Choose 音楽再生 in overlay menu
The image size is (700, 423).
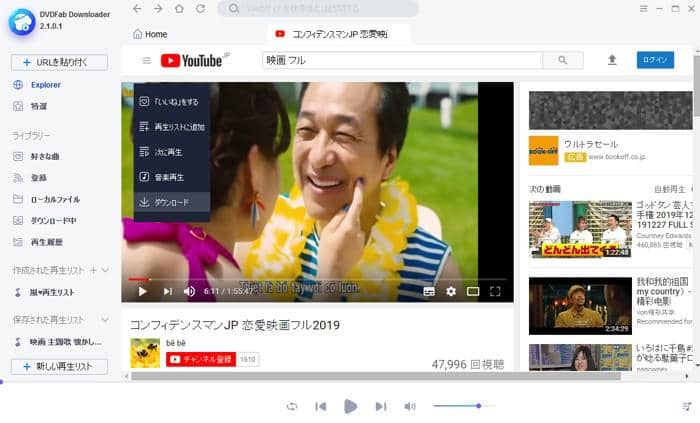pos(172,177)
